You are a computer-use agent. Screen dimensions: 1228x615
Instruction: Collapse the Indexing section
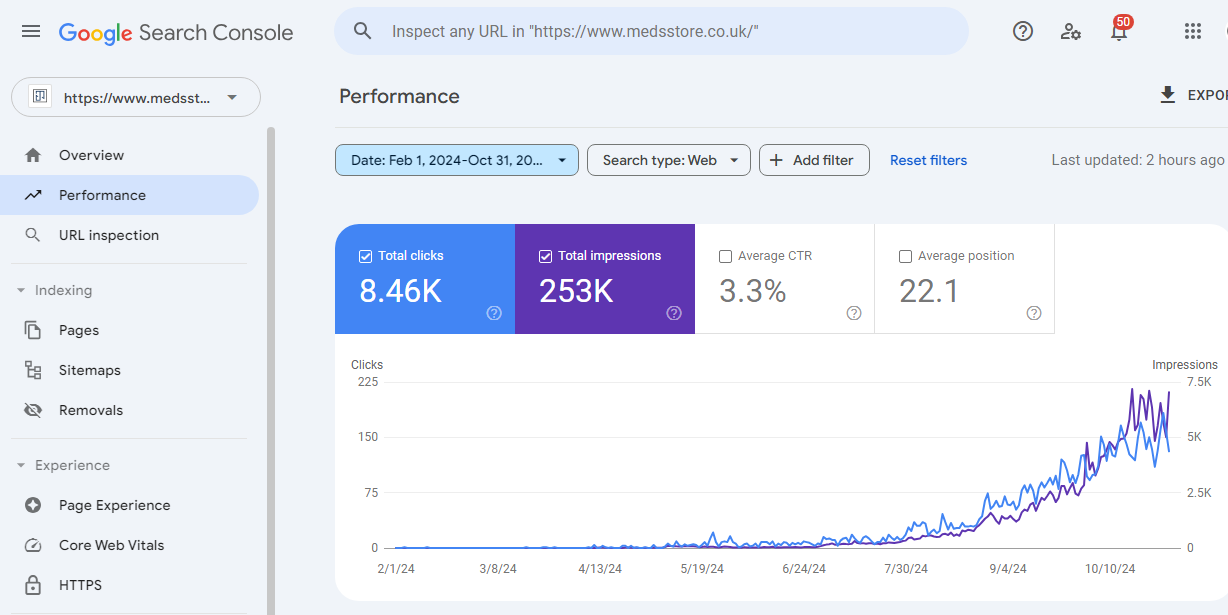(21, 290)
